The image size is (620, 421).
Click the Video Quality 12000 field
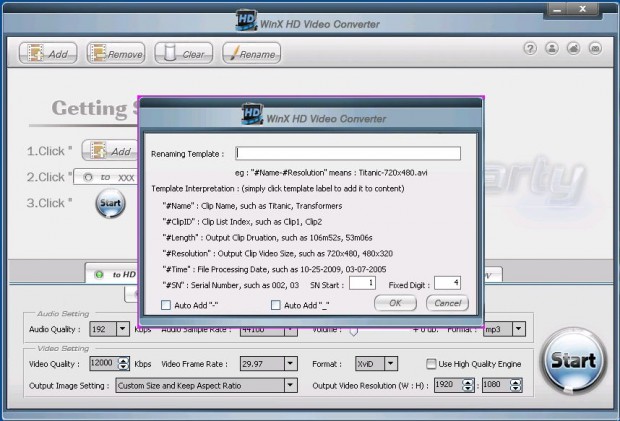[104, 363]
